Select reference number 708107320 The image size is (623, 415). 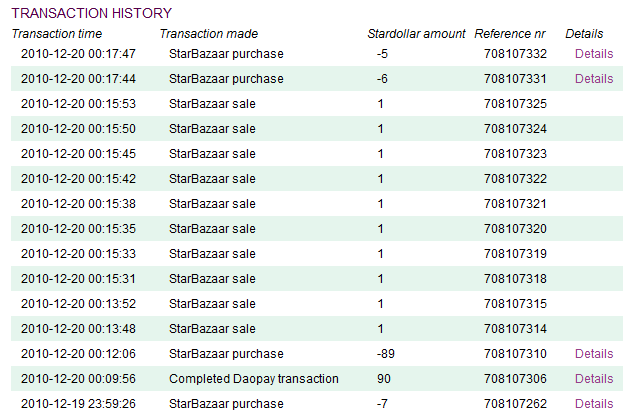click(x=515, y=229)
